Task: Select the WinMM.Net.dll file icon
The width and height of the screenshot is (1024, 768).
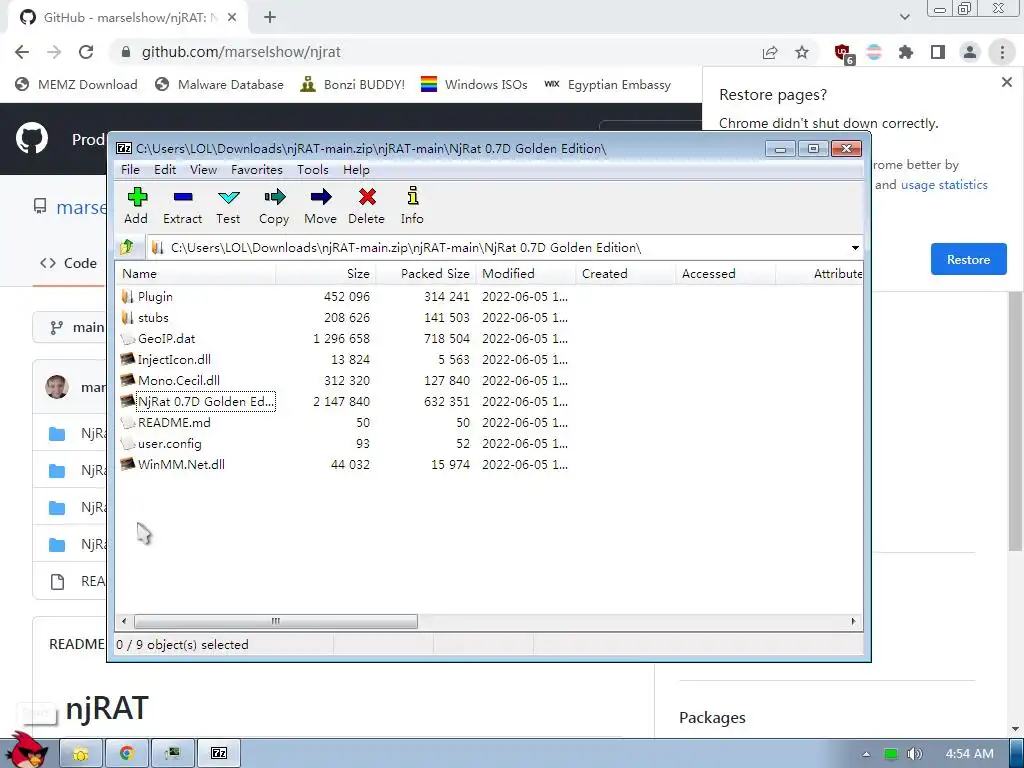Action: pos(127,464)
